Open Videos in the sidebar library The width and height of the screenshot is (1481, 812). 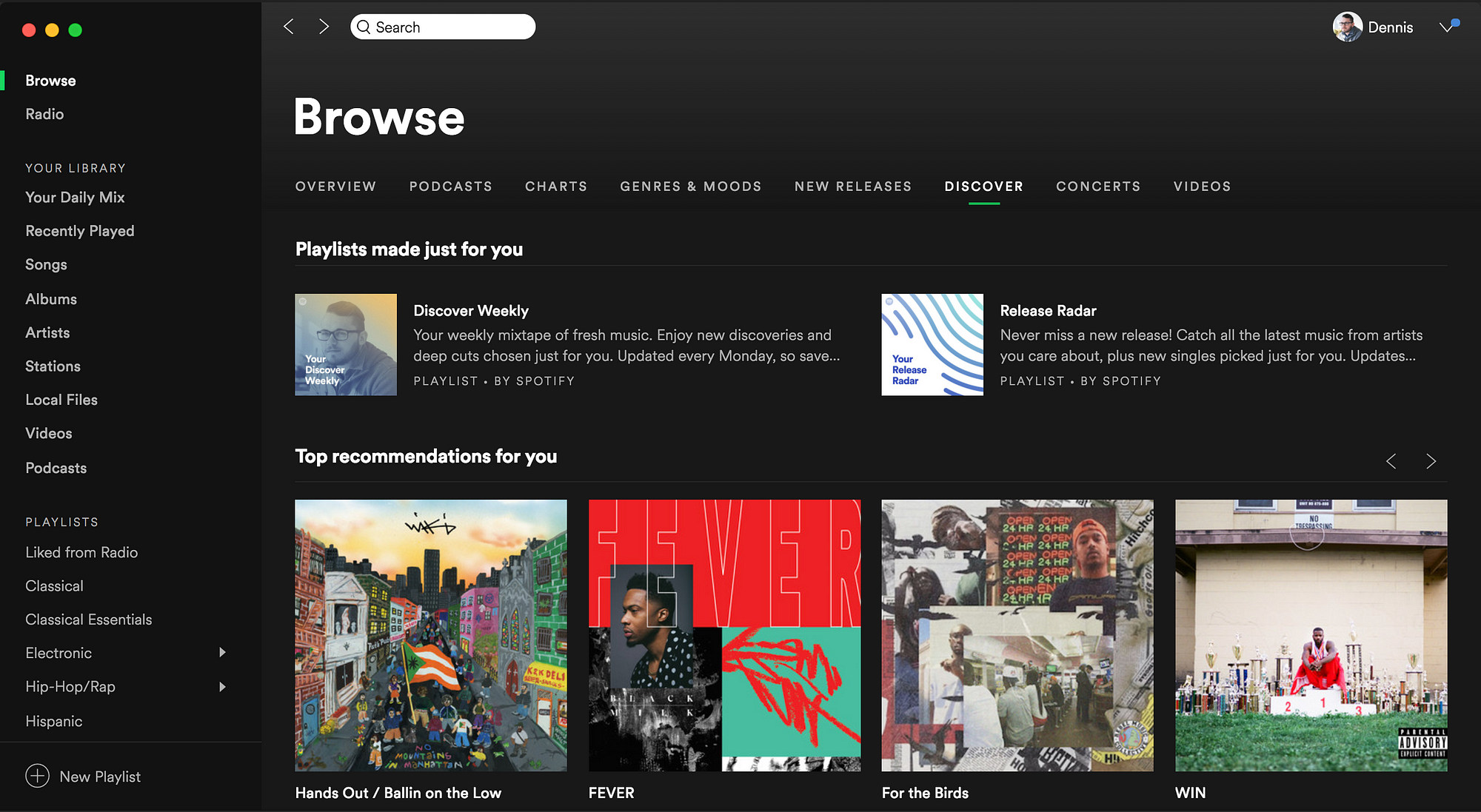point(49,433)
